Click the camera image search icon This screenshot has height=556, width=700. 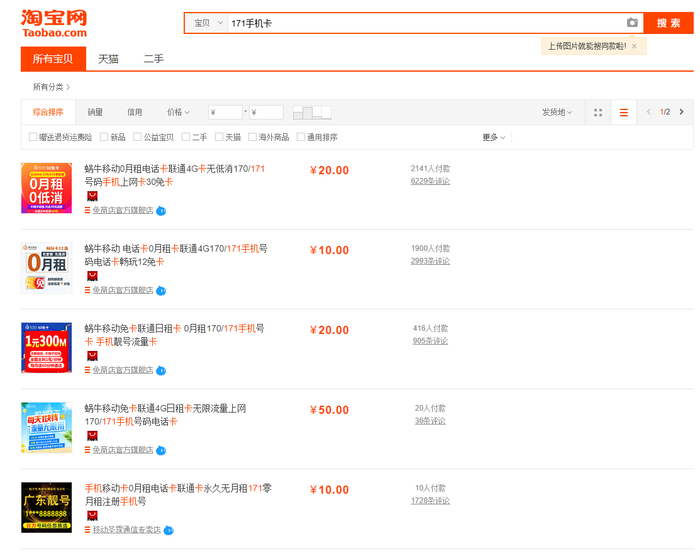[632, 23]
